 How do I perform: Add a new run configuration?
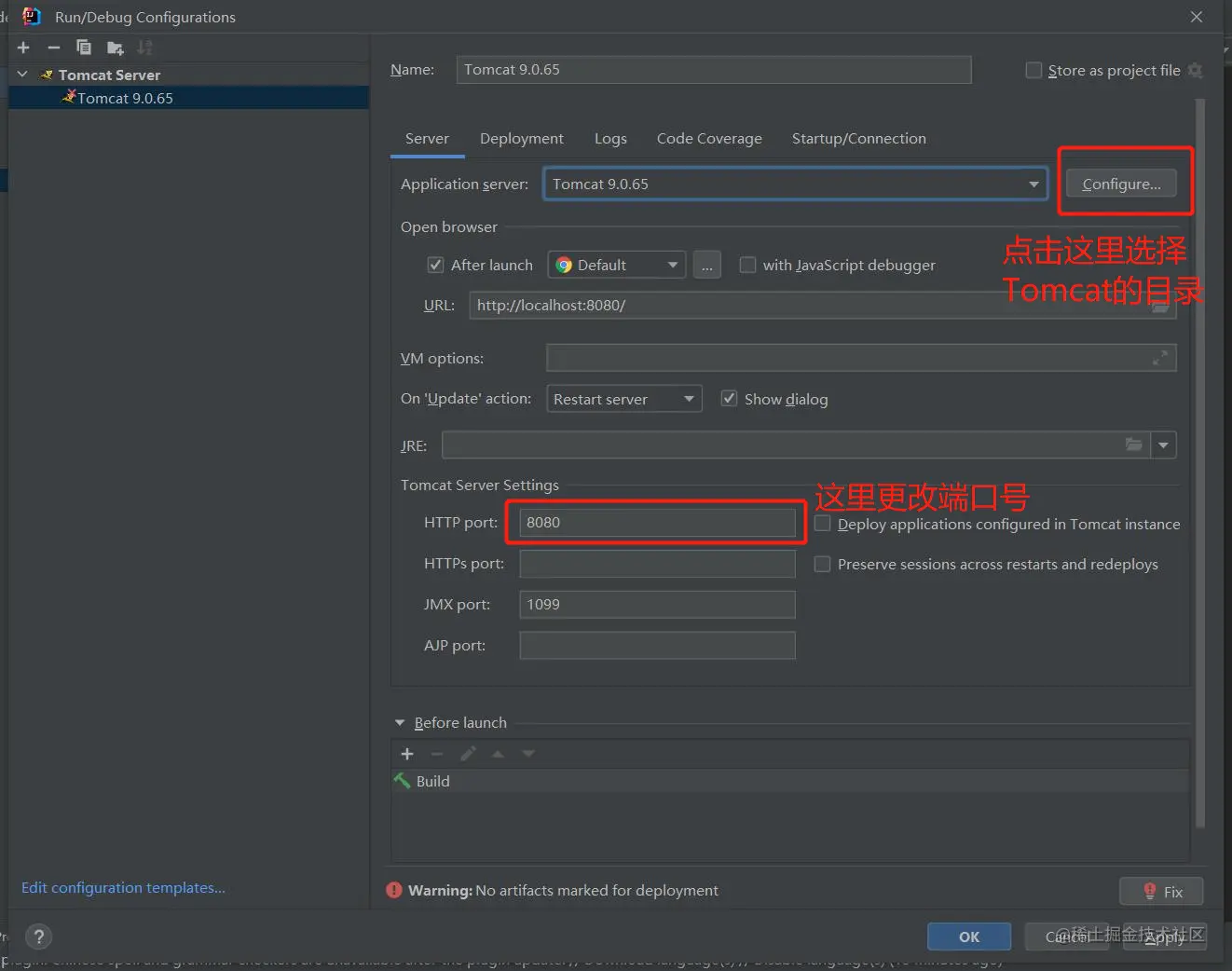[x=23, y=48]
